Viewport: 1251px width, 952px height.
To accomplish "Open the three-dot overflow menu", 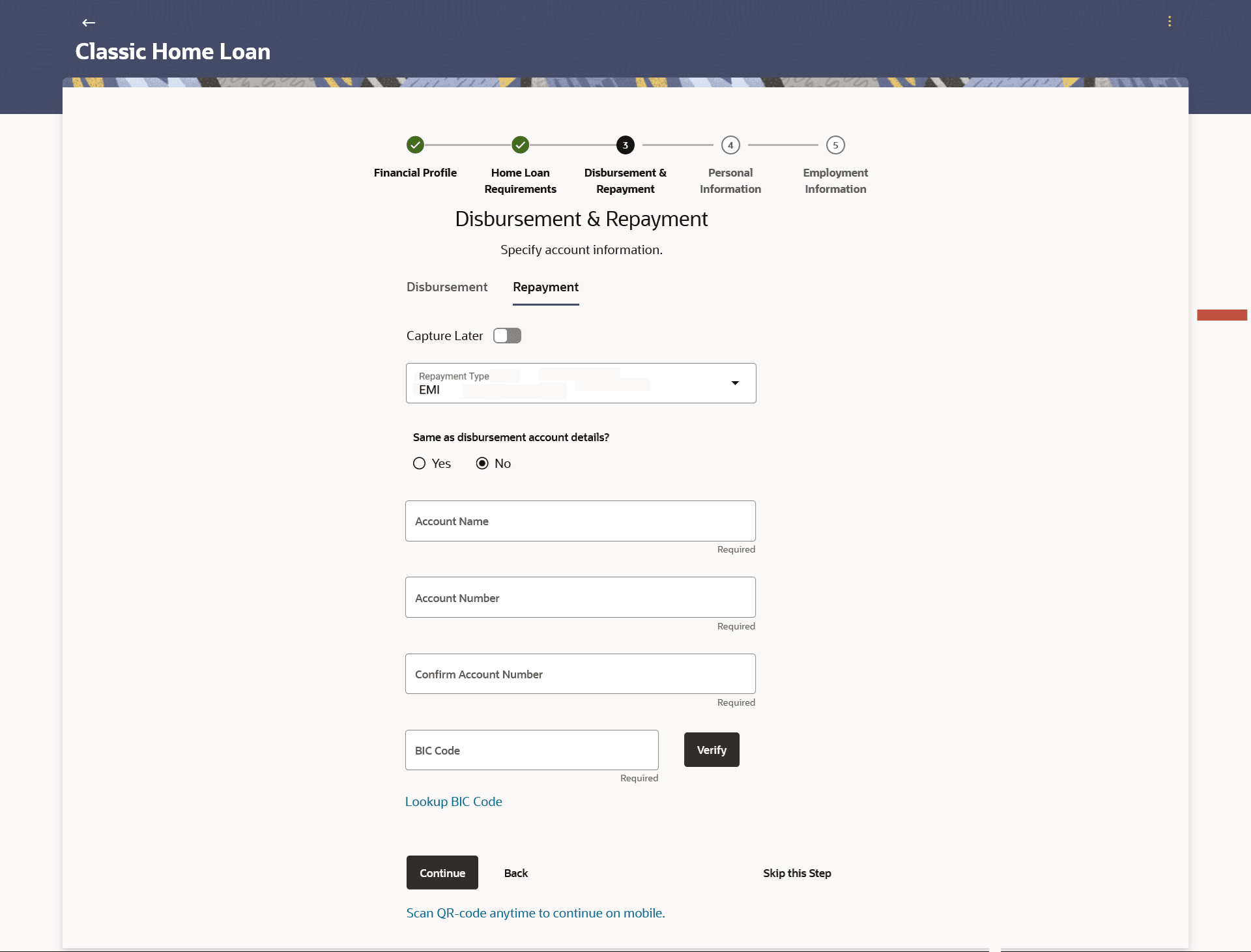I will pos(1170,22).
